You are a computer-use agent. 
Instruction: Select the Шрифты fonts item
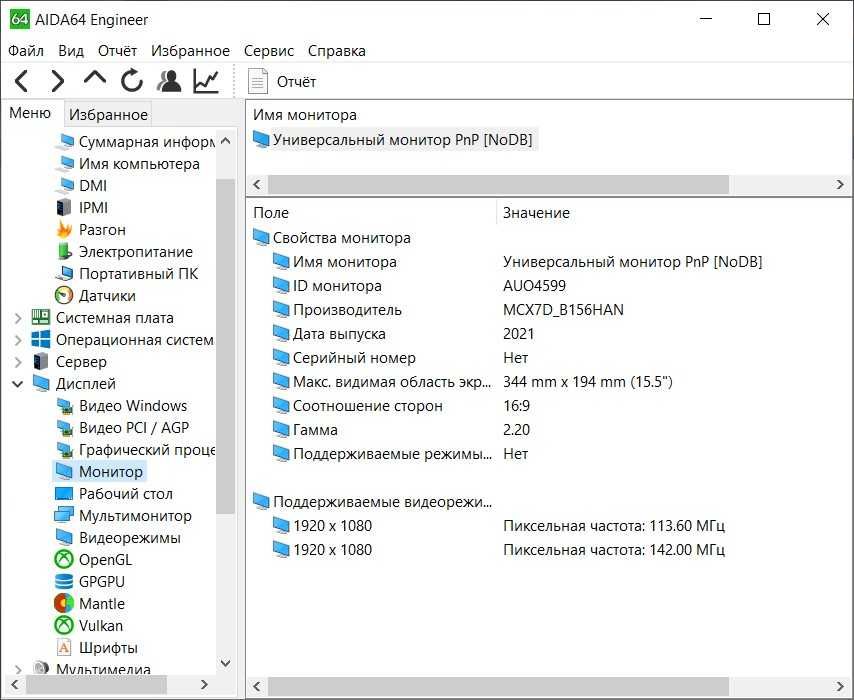point(97,648)
